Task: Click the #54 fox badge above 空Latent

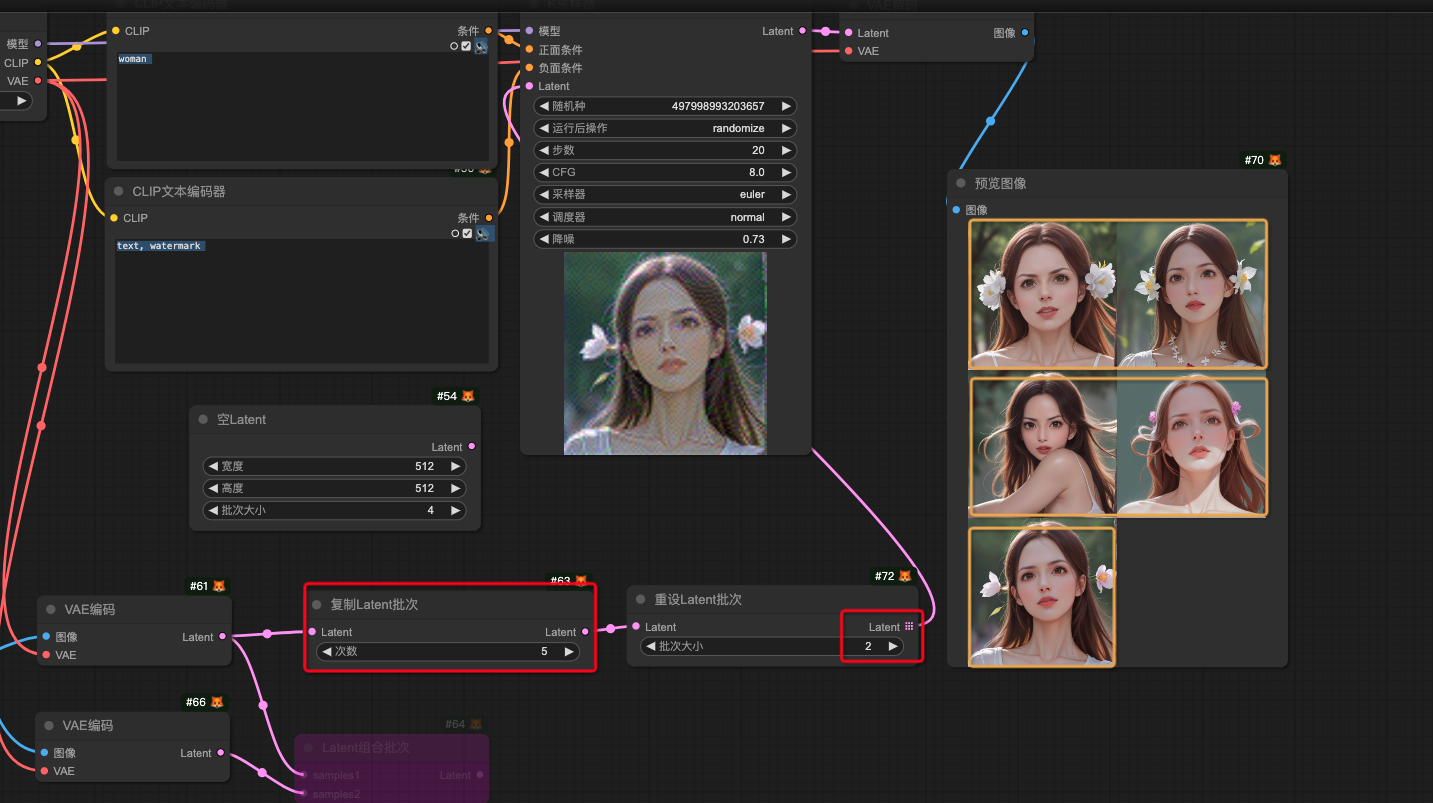Action: 456,396
